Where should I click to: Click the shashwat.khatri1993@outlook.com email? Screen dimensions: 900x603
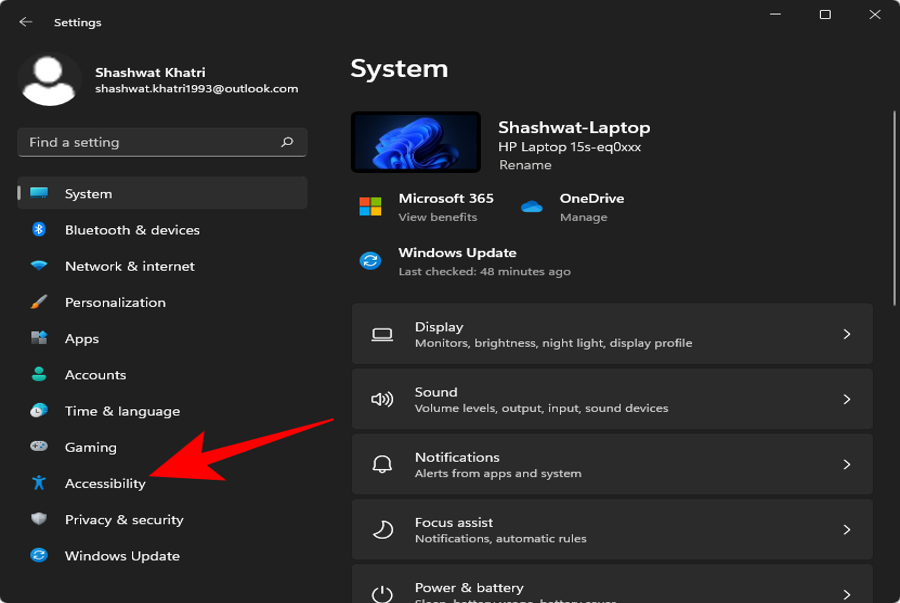(196, 89)
